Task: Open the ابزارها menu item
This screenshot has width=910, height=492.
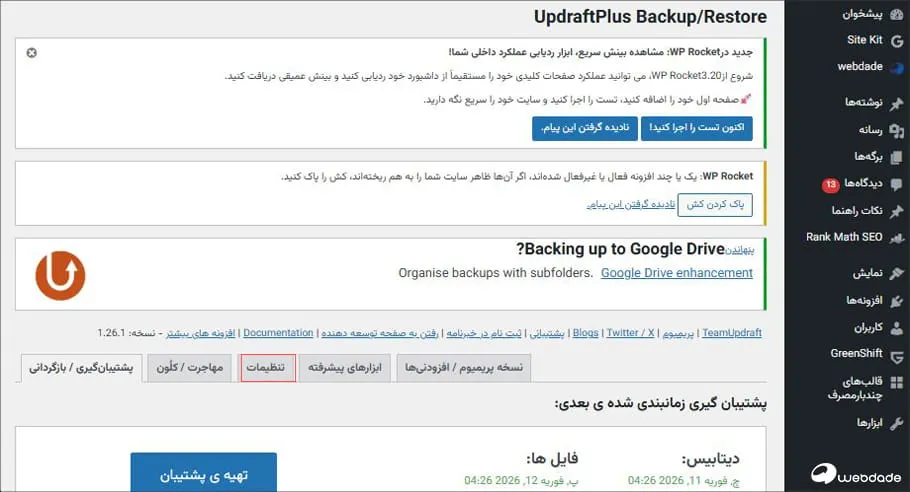Action: [x=869, y=423]
